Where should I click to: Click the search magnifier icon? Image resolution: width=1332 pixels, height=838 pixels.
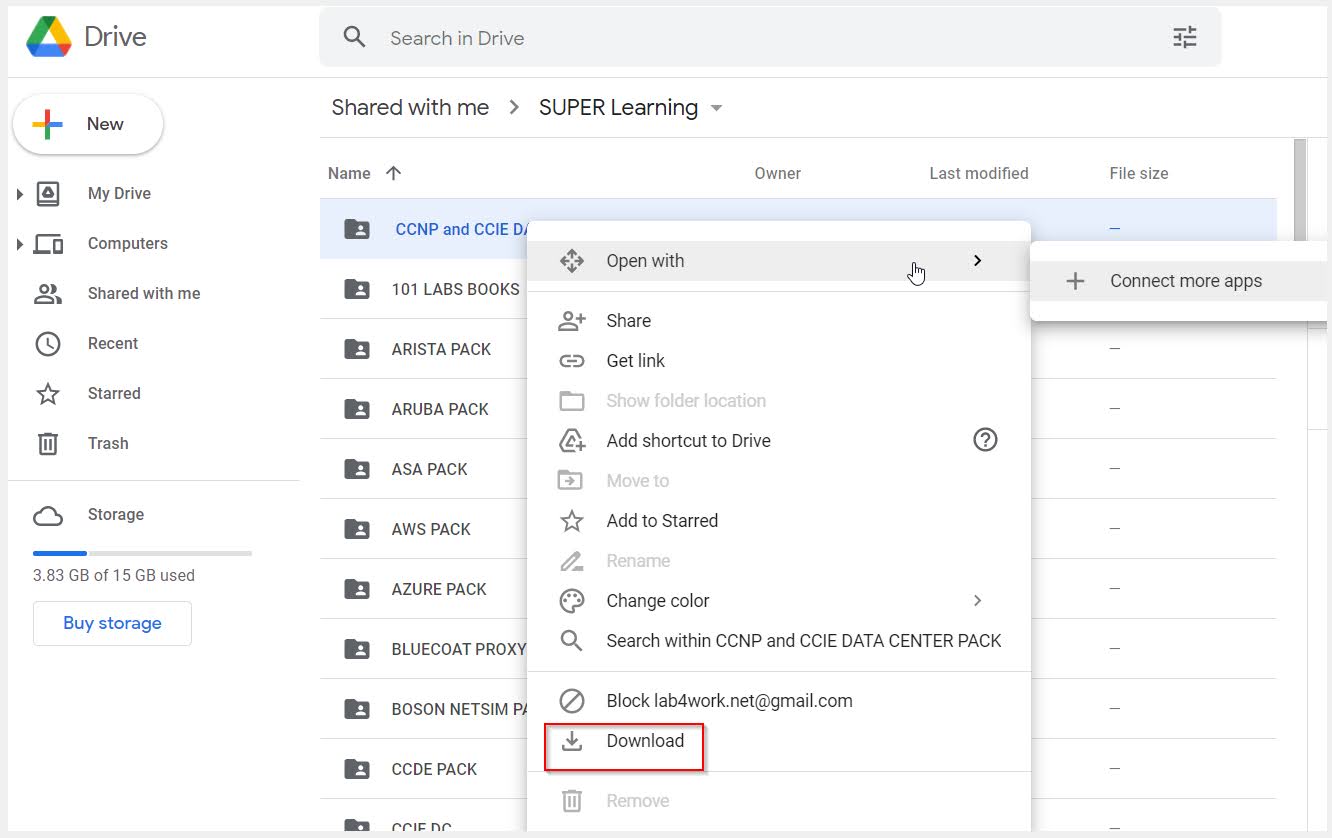click(x=354, y=38)
